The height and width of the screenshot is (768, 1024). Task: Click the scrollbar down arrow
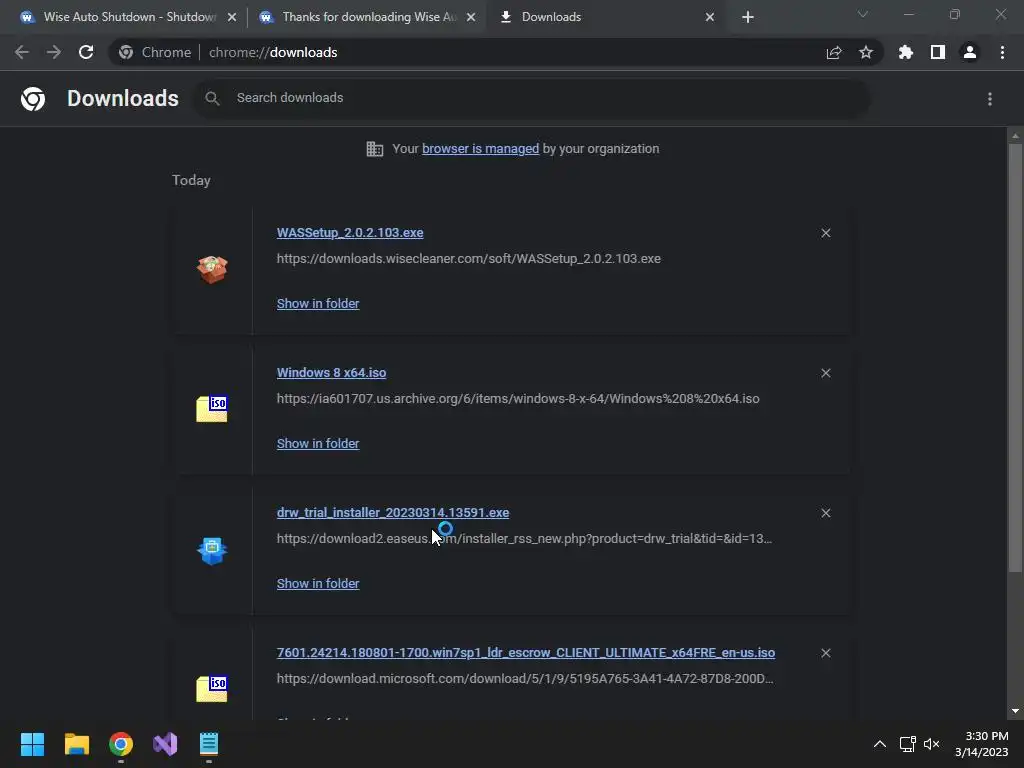pos(1015,711)
